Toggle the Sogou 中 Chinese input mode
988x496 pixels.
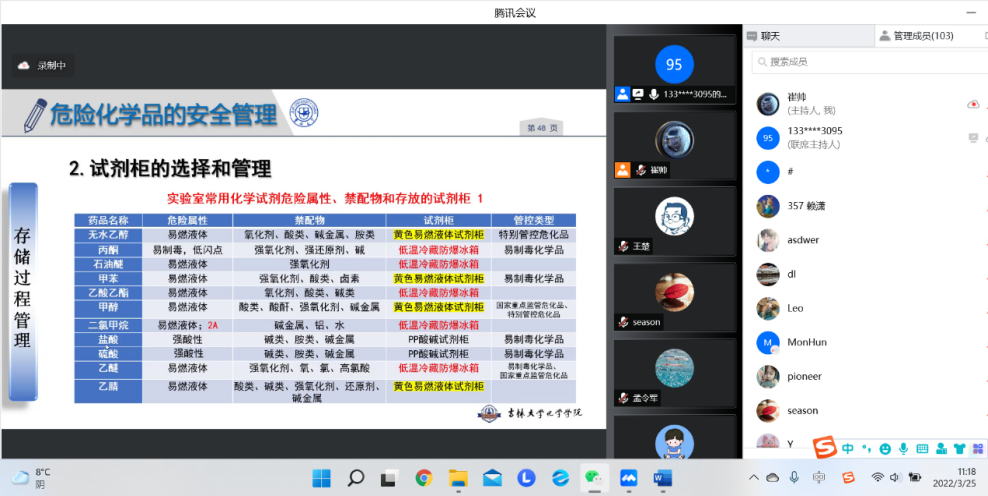pyautogui.click(x=848, y=447)
